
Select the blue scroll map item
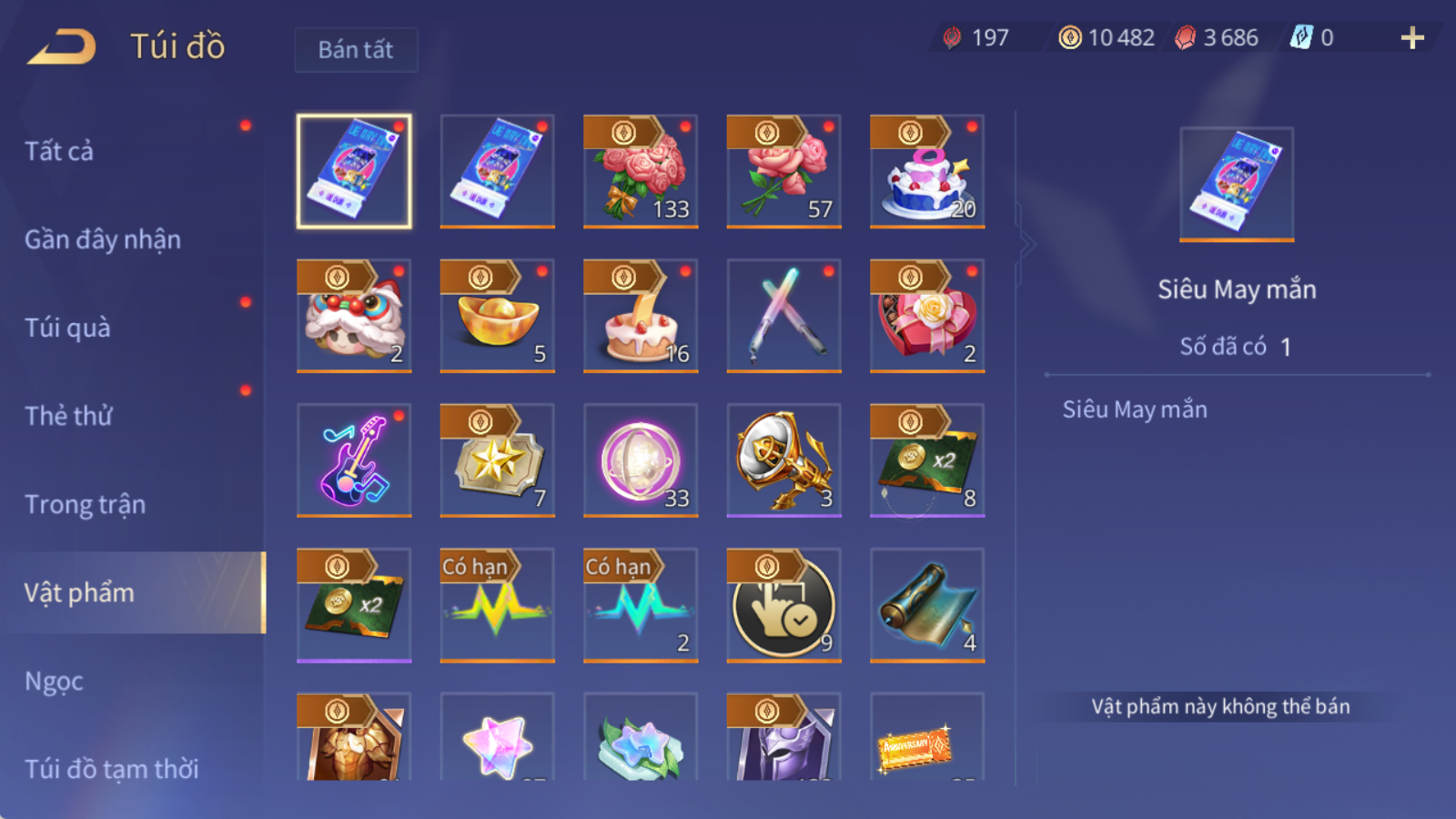[x=927, y=605]
